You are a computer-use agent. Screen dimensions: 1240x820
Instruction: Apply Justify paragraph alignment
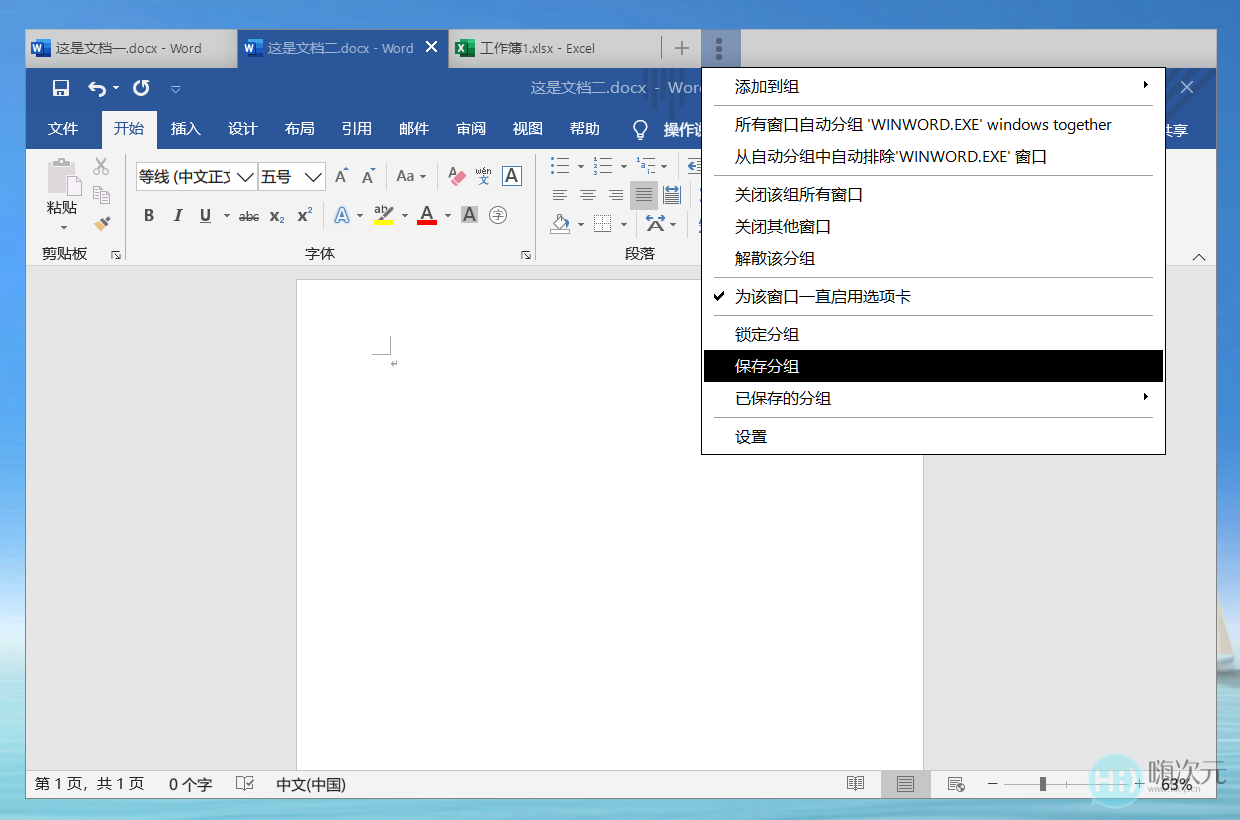(644, 195)
